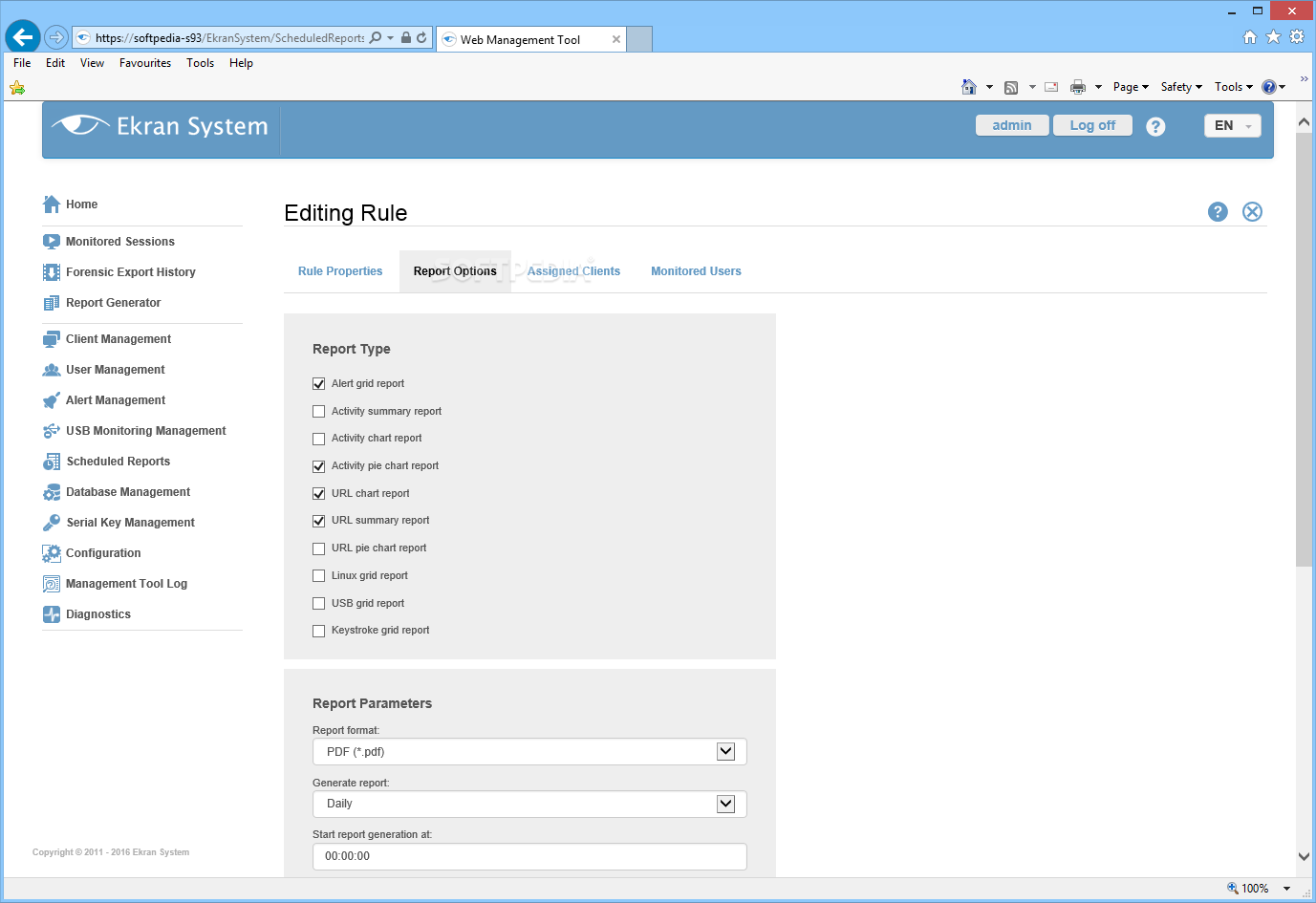Click the Database Management icon
This screenshot has width=1316, height=903.
pos(52,492)
